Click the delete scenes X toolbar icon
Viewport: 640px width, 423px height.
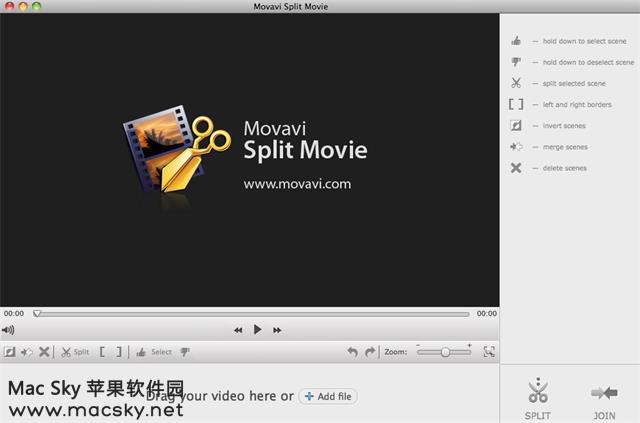[44, 352]
